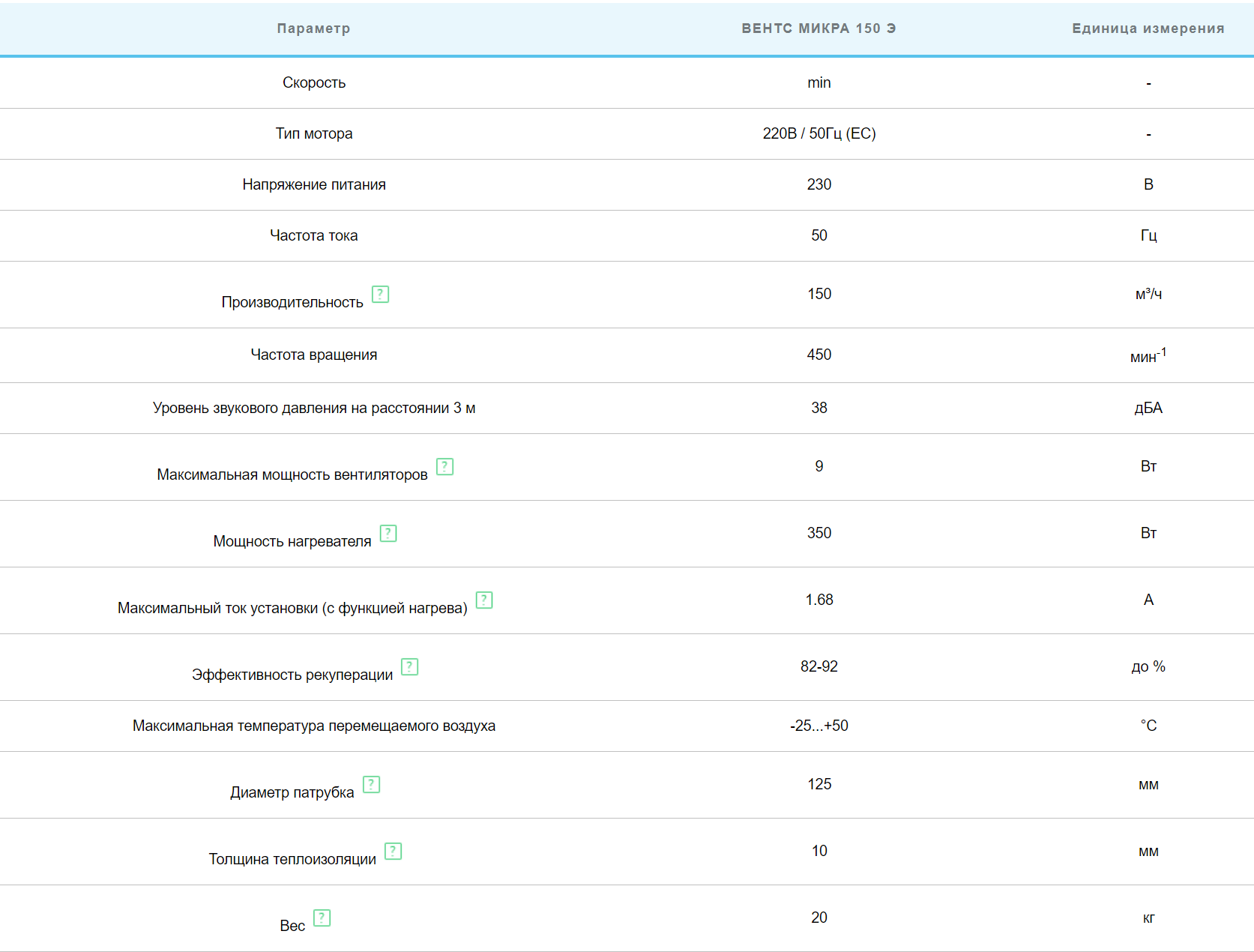Image resolution: width=1254 pixels, height=952 pixels.
Task: Select the Уровень звукового давления label
Action: click(314, 408)
